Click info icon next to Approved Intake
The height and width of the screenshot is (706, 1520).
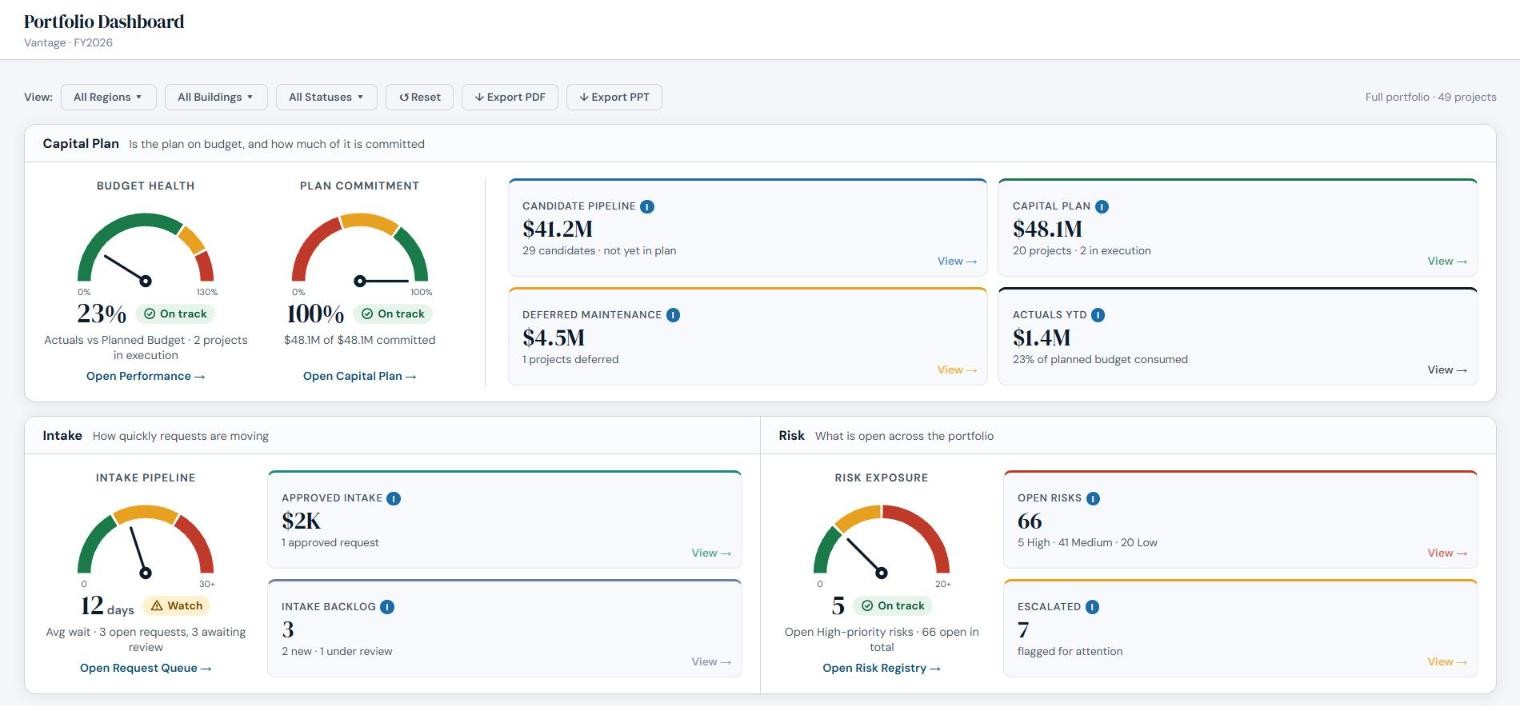pyautogui.click(x=394, y=498)
